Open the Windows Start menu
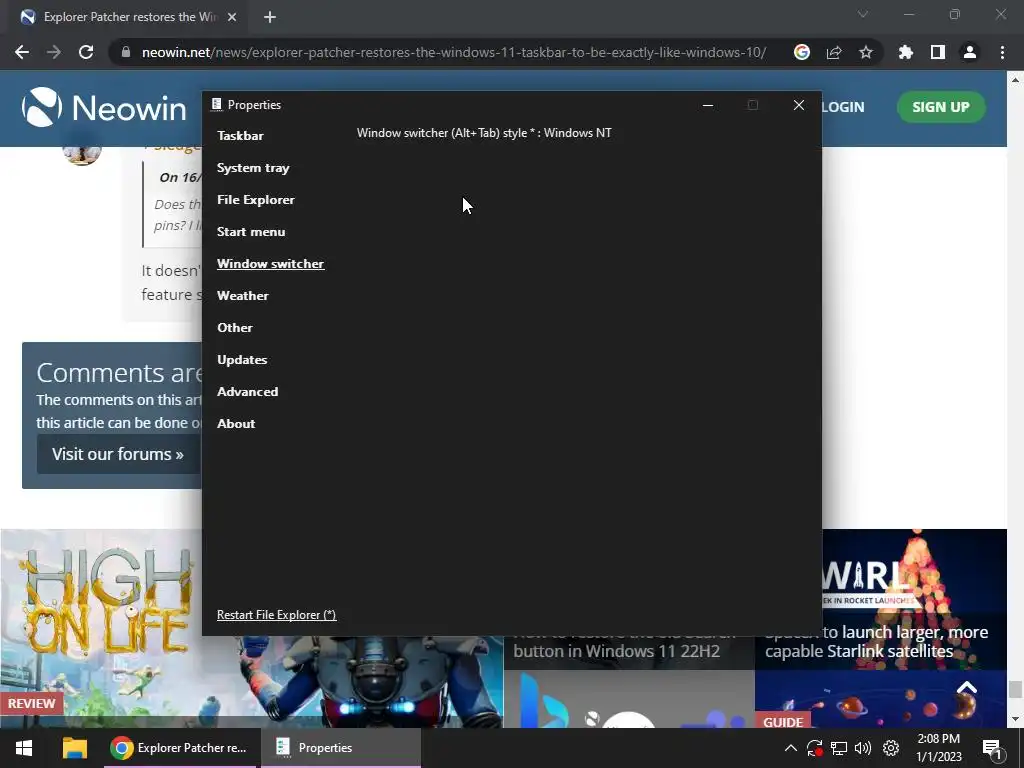Image resolution: width=1024 pixels, height=768 pixels. pyautogui.click(x=24, y=748)
